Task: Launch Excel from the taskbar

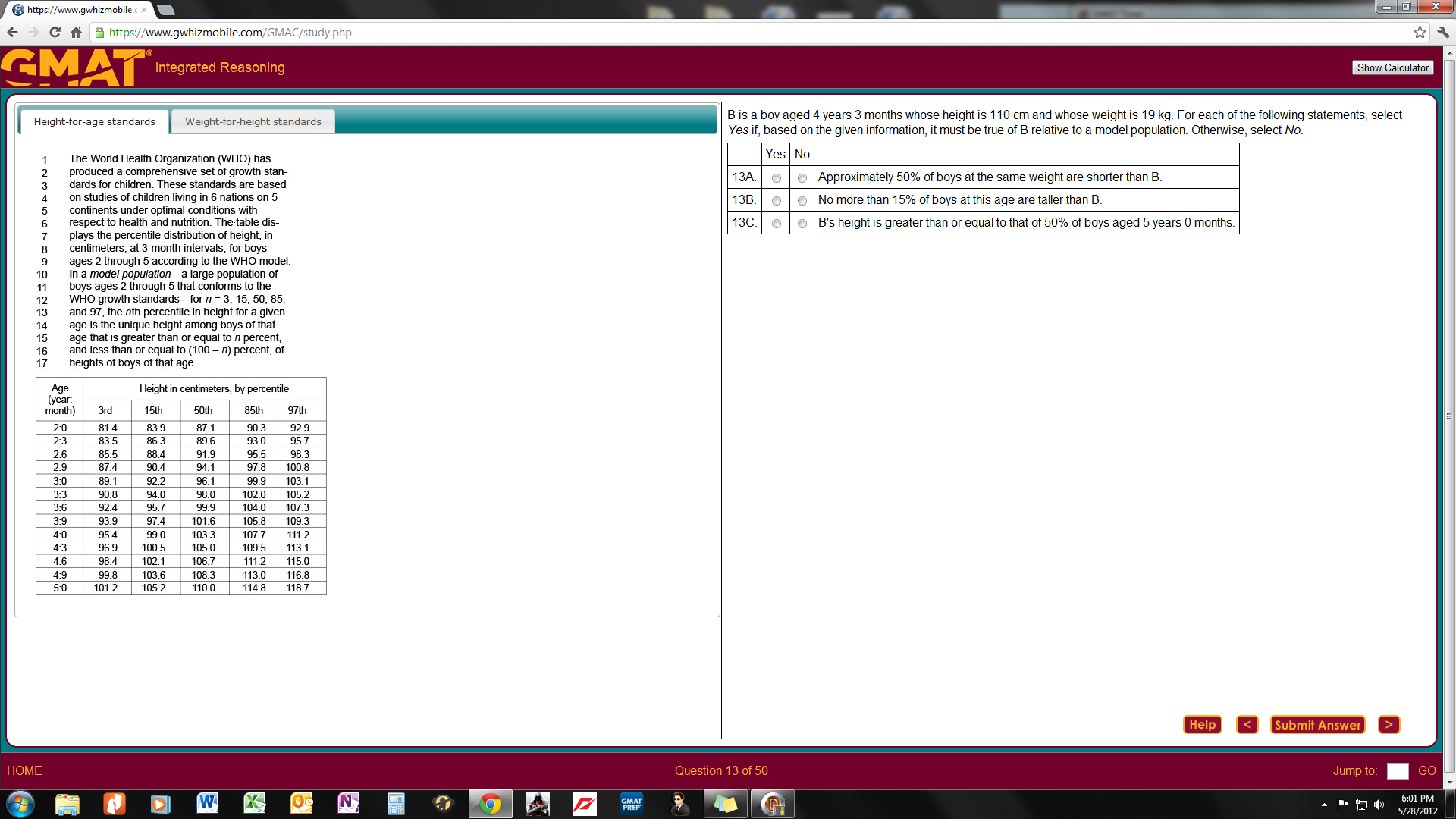Action: coord(254,803)
